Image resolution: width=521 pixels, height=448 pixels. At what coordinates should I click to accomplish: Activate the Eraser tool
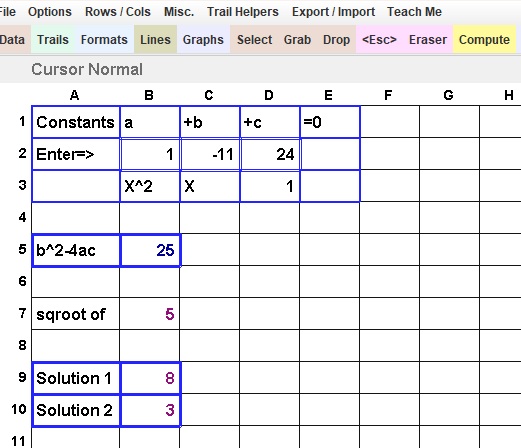click(x=428, y=40)
